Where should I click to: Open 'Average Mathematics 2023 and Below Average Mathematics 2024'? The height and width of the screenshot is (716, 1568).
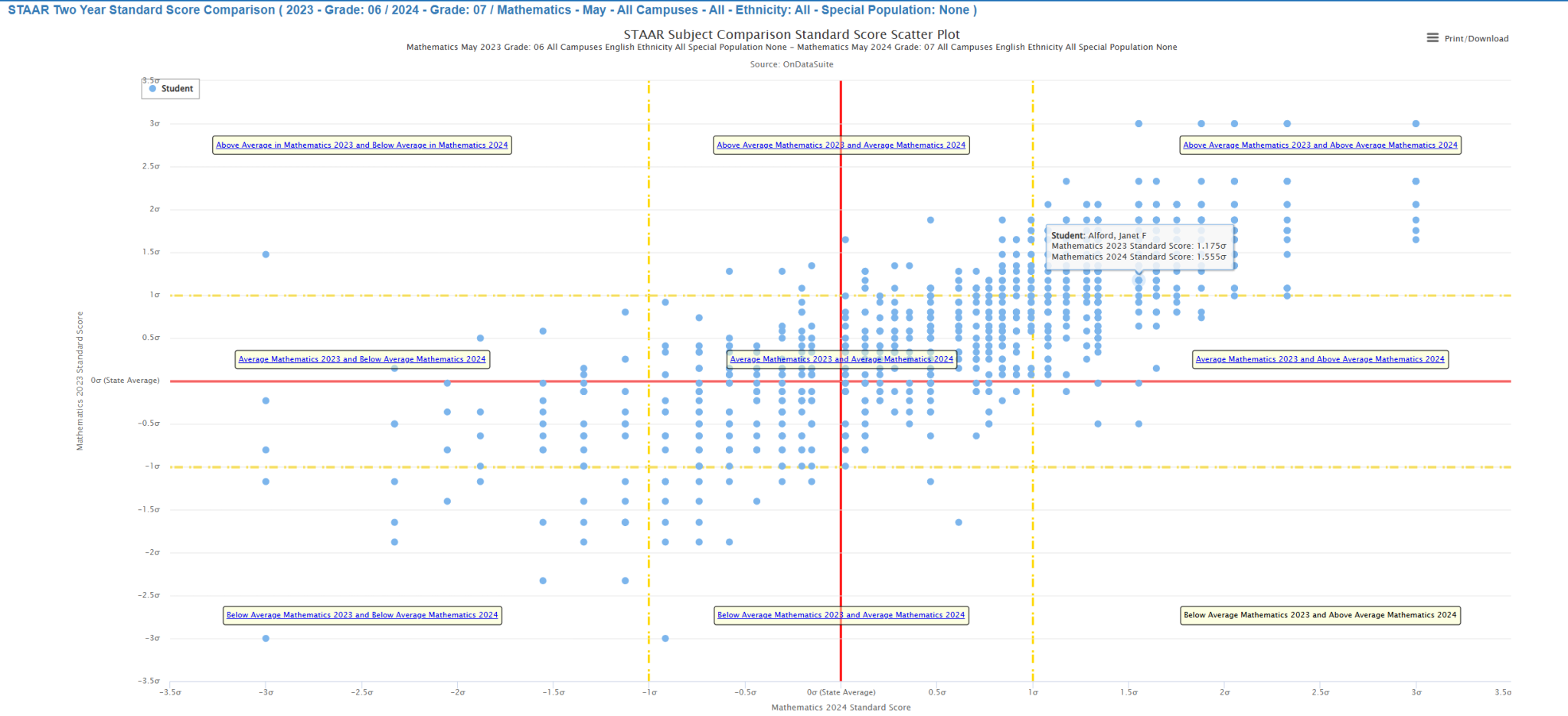pos(361,358)
